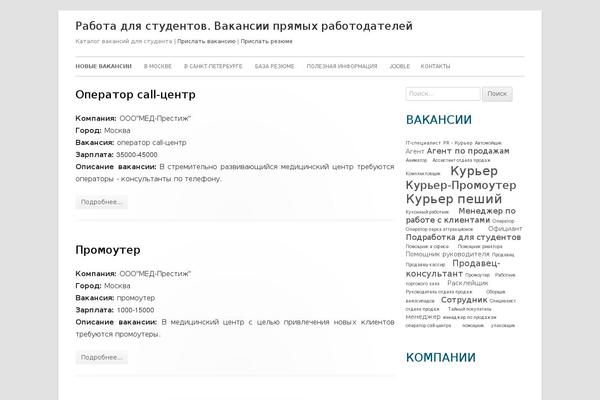Viewport: 600px width, 400px height.
Task: Select the Тайный покупатель tag
Action: point(470,309)
